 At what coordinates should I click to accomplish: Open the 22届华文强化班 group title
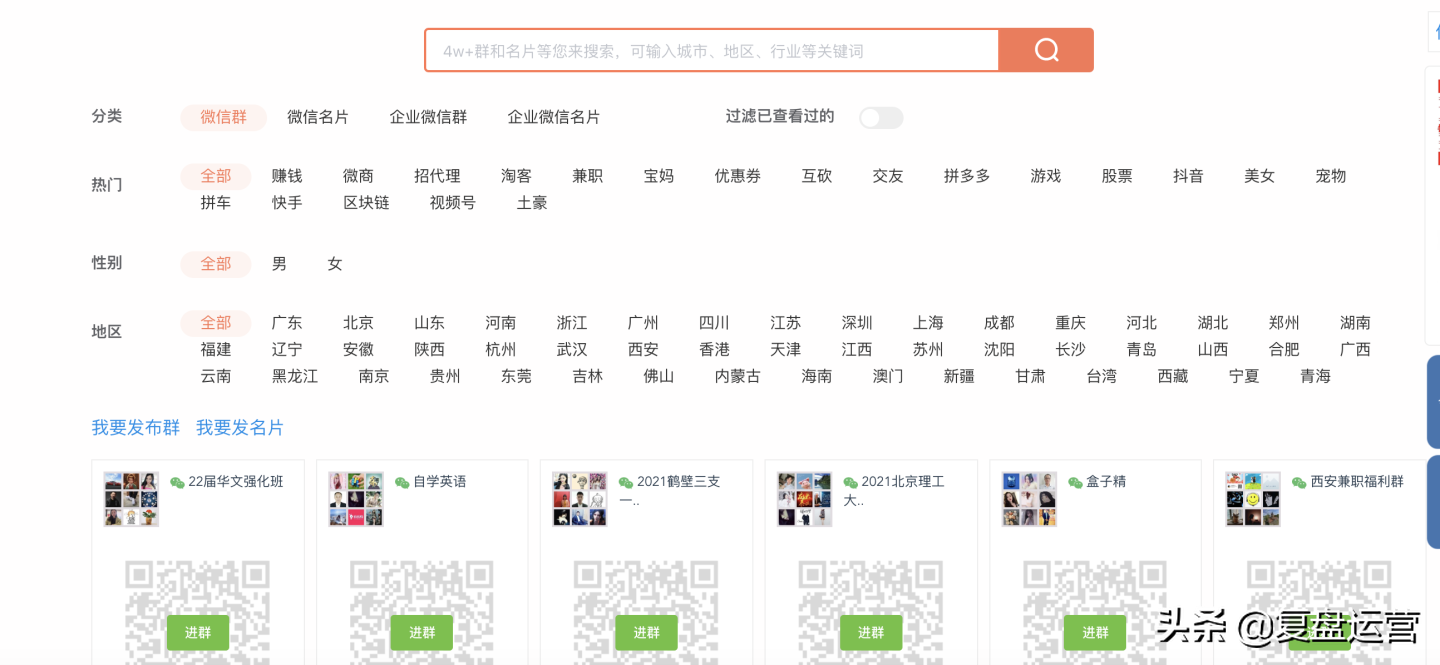click(x=236, y=482)
